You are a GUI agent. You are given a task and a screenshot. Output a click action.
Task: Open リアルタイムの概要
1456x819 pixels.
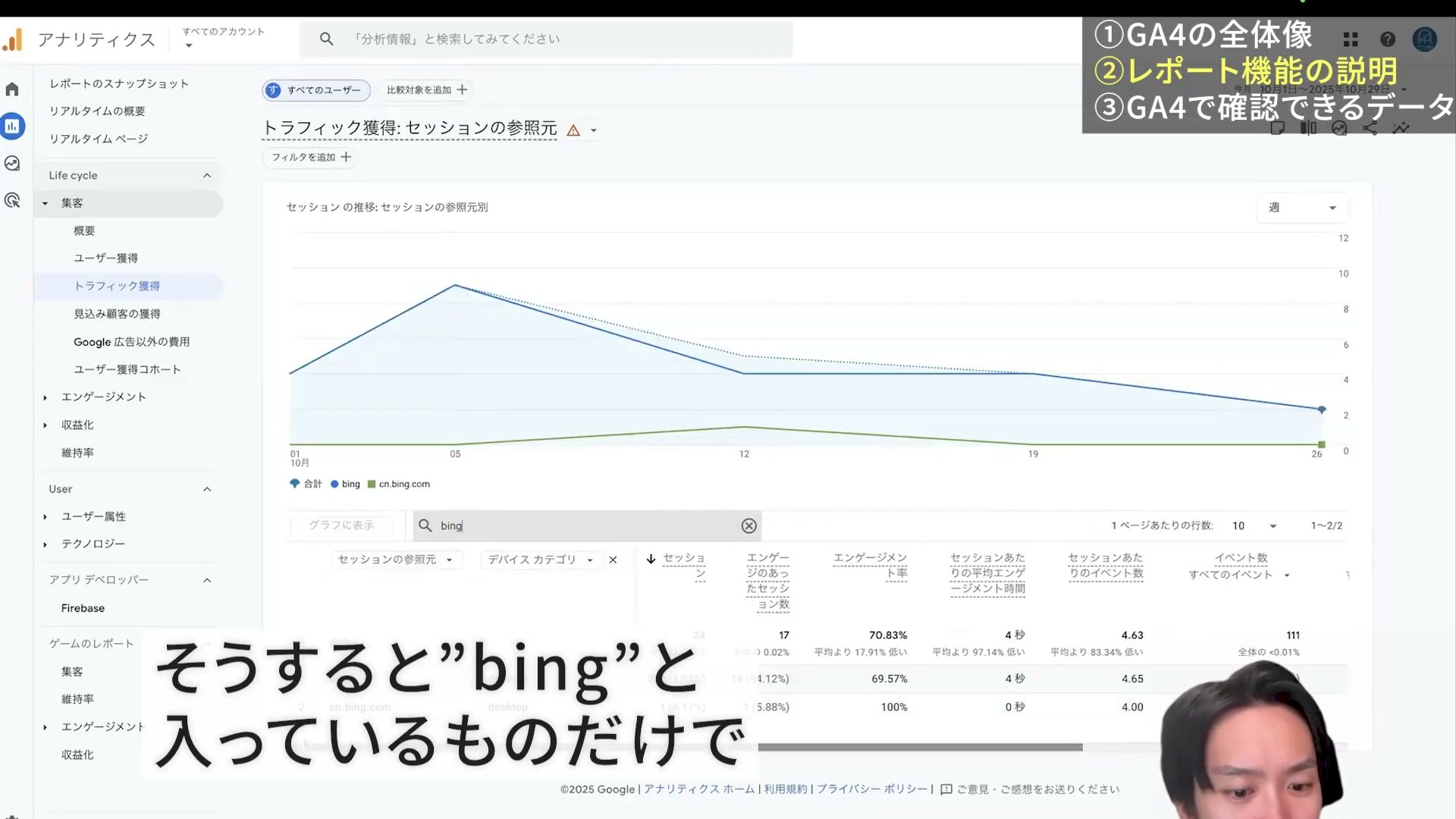point(97,111)
